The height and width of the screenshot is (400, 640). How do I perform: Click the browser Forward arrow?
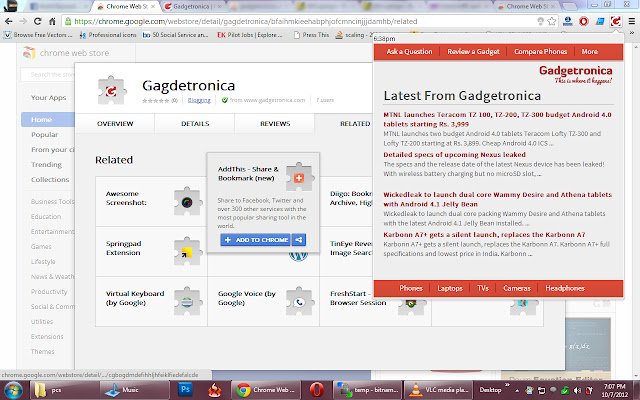pyautogui.click(x=23, y=21)
